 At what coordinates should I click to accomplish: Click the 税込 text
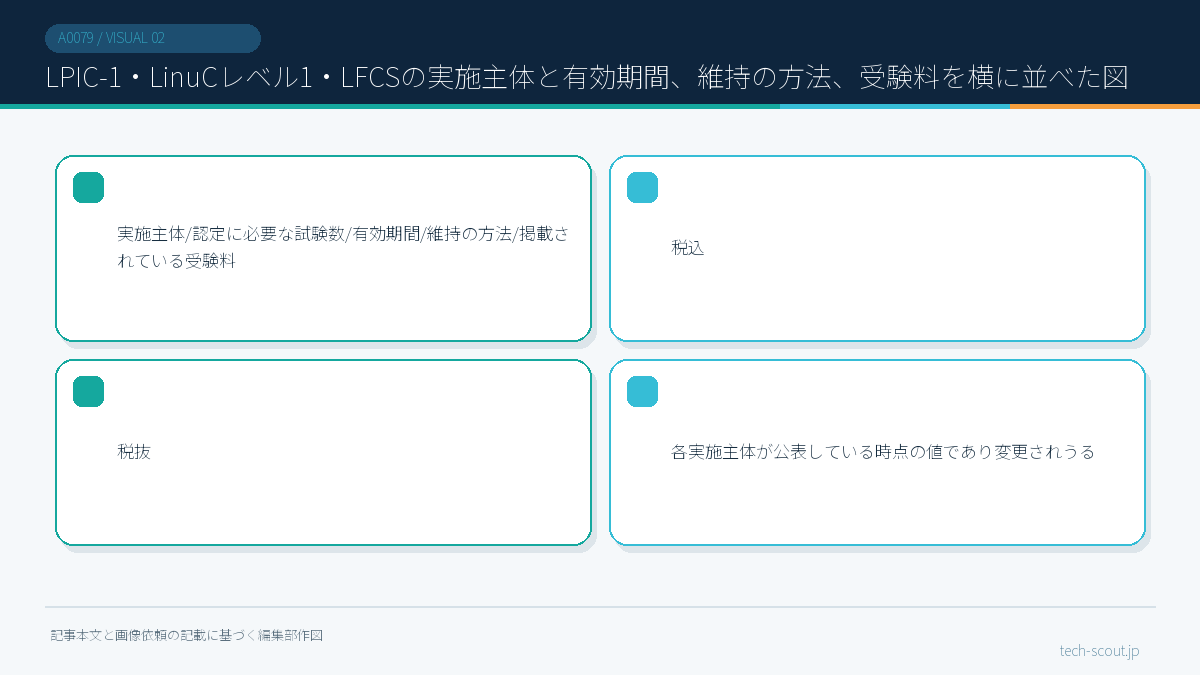(x=688, y=248)
